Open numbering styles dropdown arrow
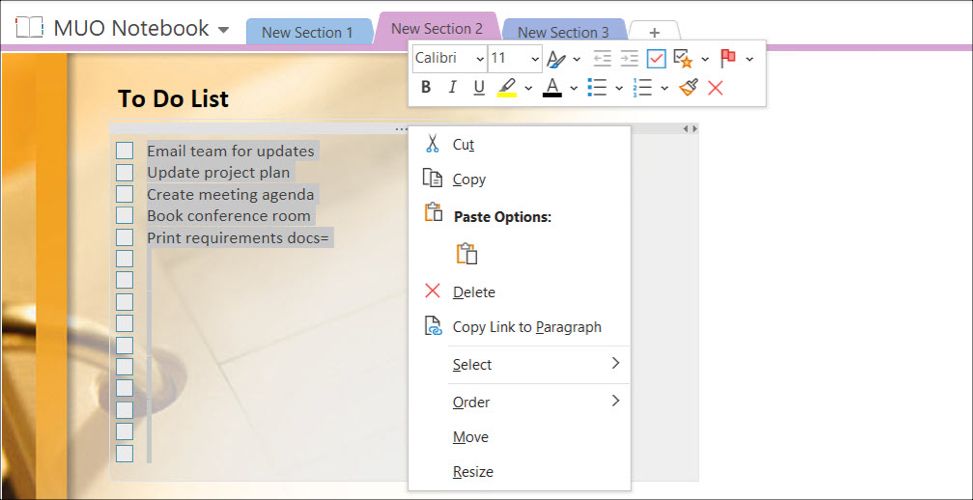 tap(665, 88)
